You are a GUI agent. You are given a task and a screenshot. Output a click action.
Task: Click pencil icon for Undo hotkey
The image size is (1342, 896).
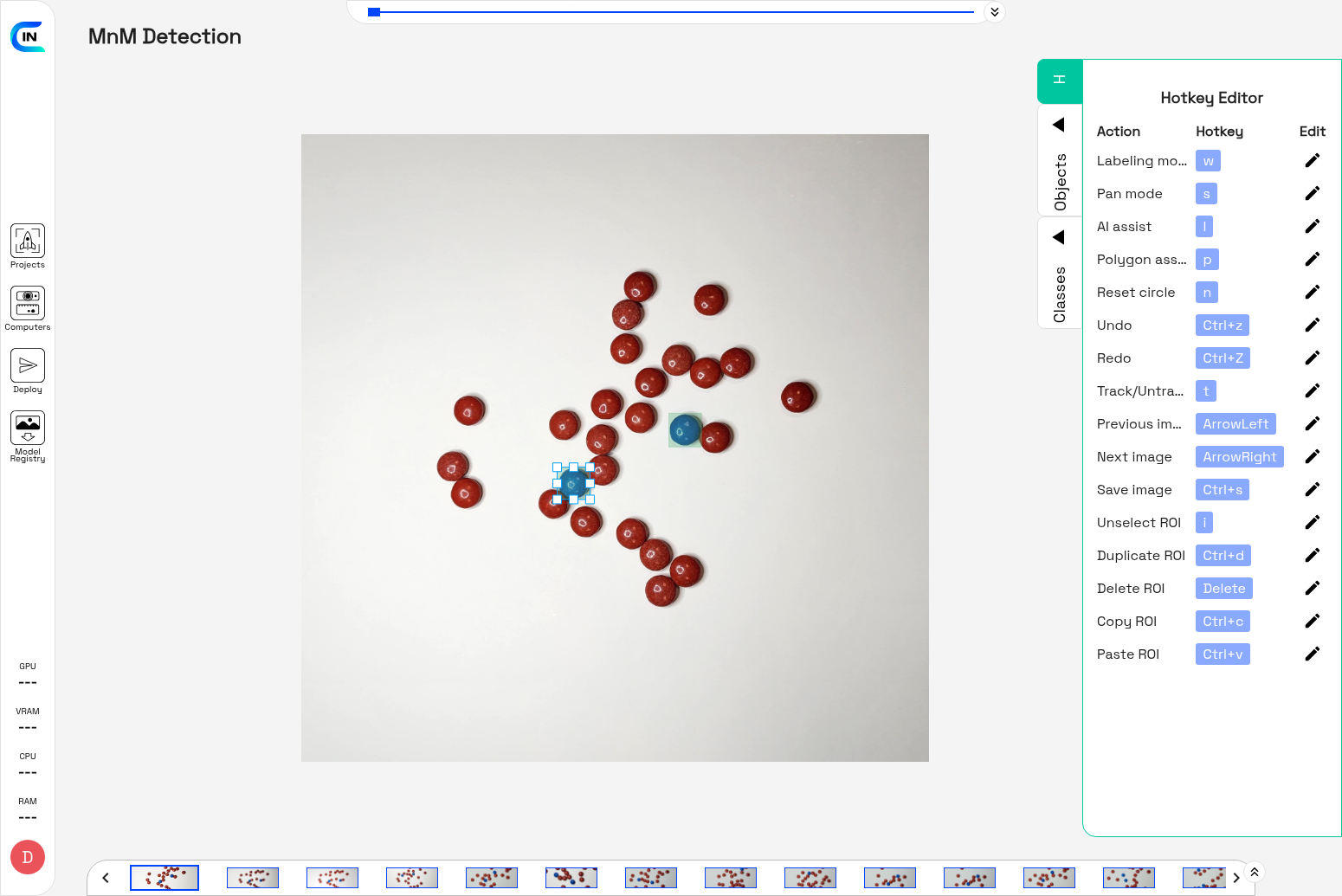point(1312,326)
